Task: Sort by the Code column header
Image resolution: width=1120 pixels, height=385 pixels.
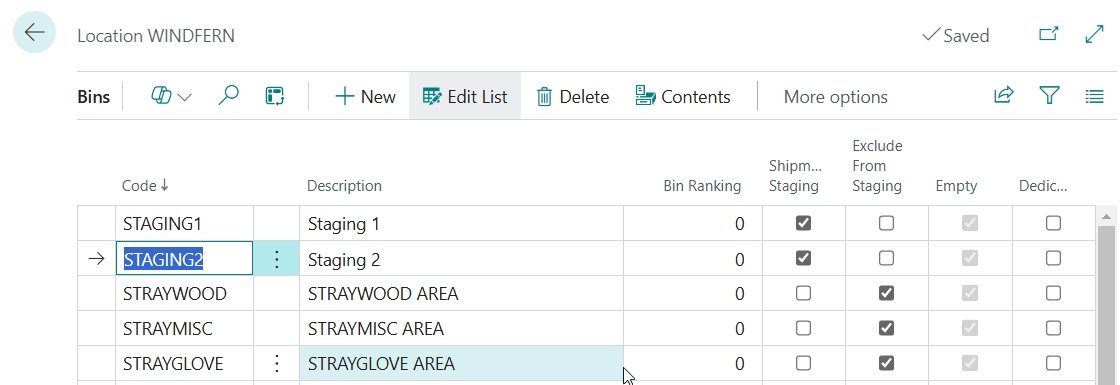Action: tap(145, 186)
